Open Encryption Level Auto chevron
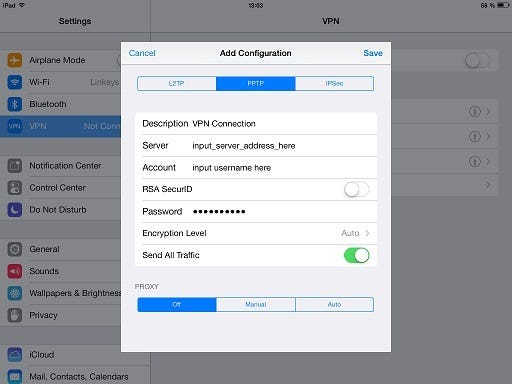 pos(367,233)
